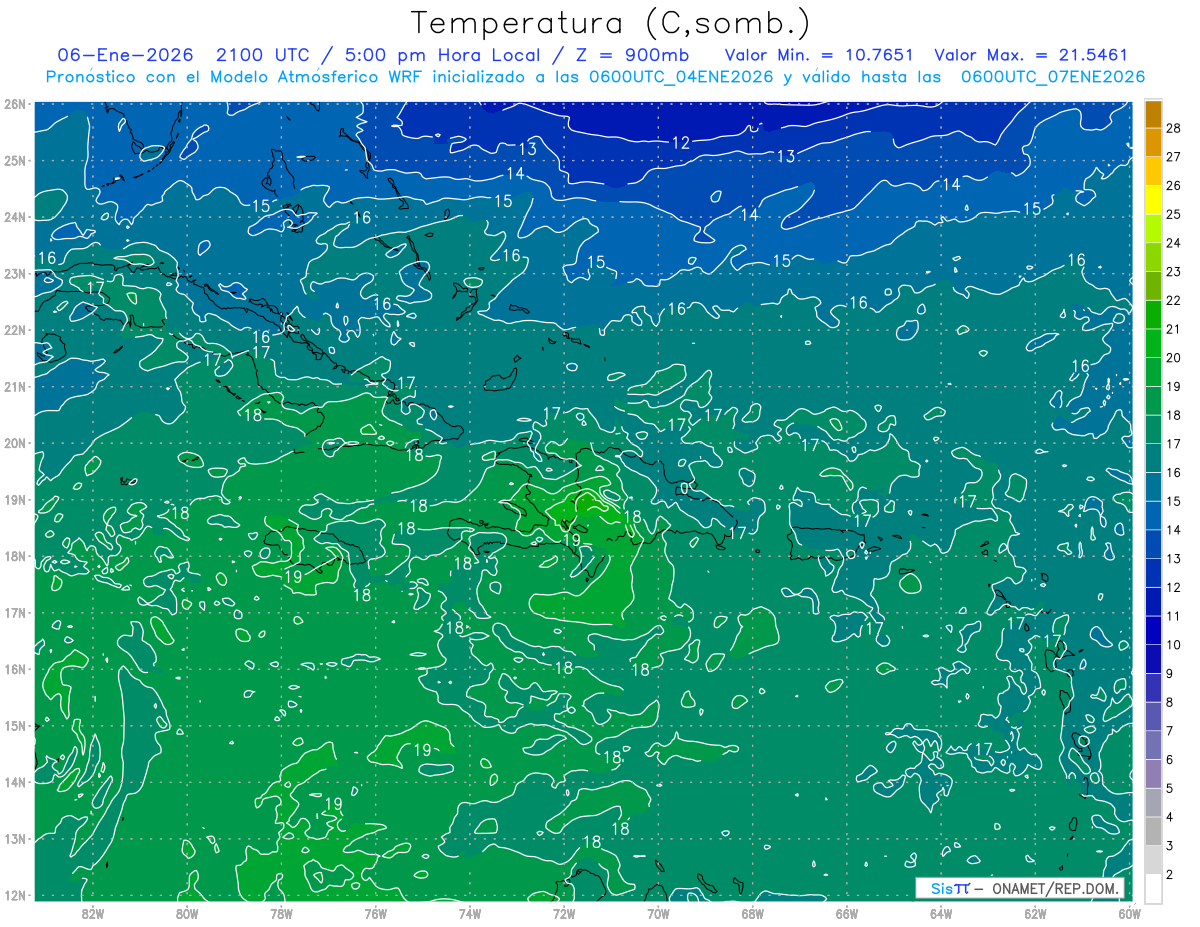This screenshot has height=927, width=1200.
Task: Click the '5' label on the color scale
Action: [1170, 788]
